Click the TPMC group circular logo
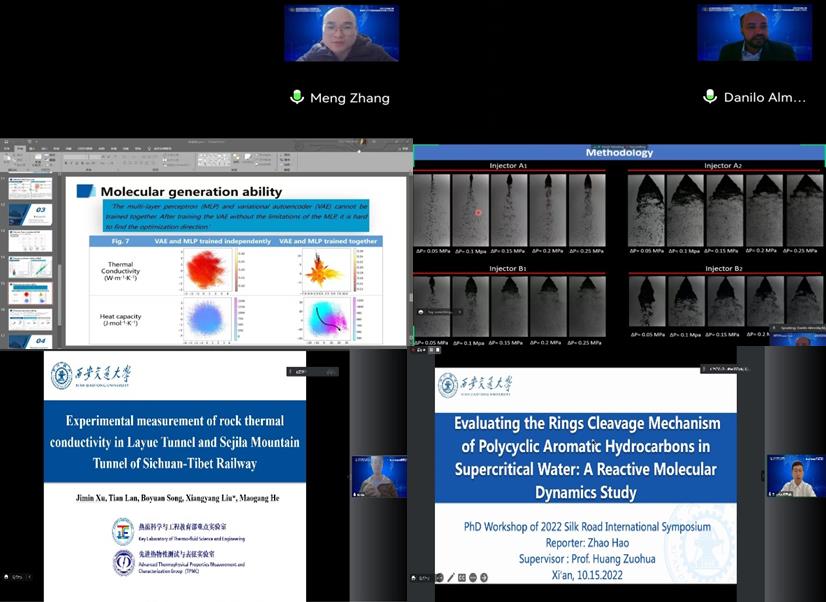The height and width of the screenshot is (602, 826). [123, 563]
